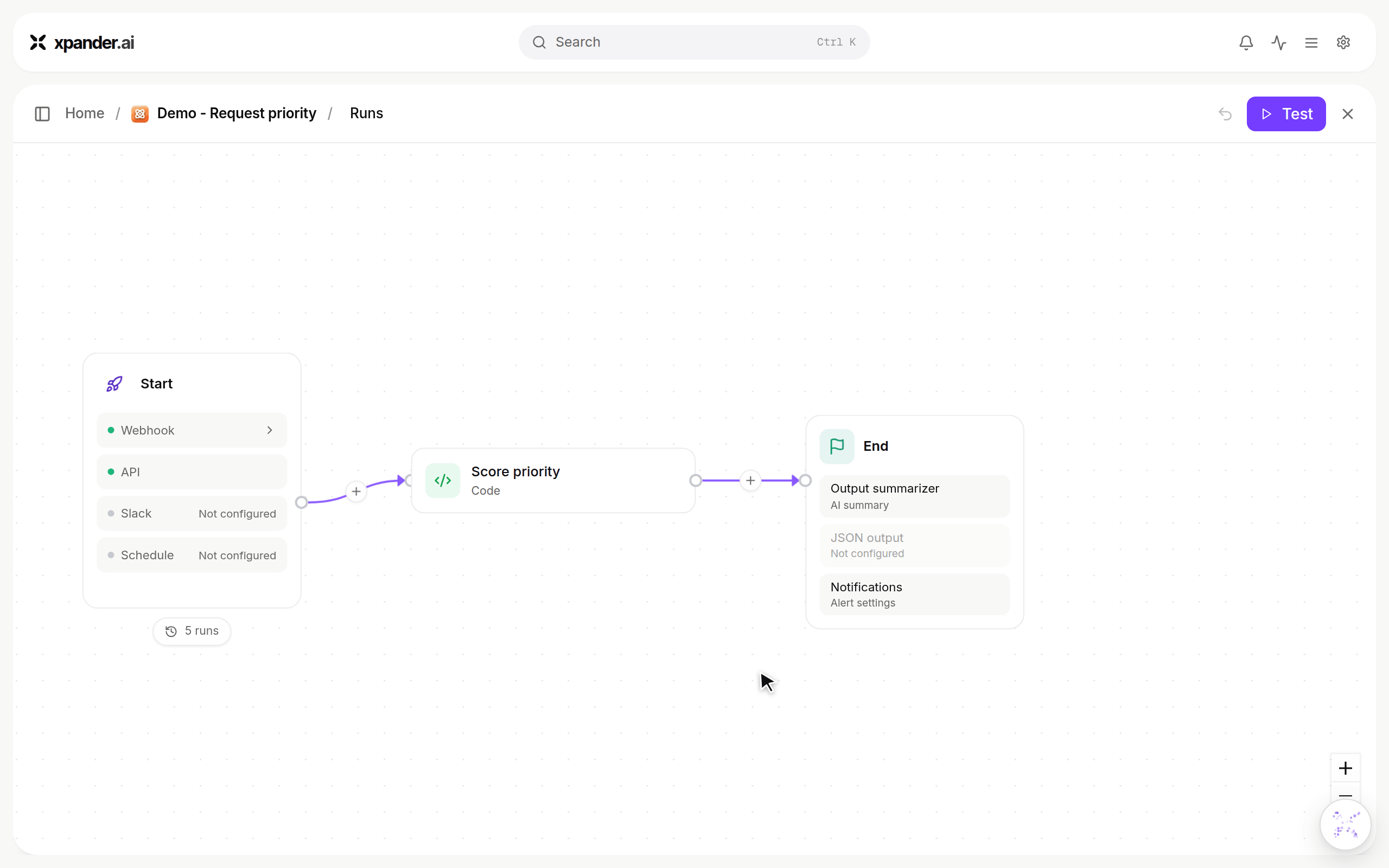
Task: Open the notifications bell
Action: (x=1246, y=42)
